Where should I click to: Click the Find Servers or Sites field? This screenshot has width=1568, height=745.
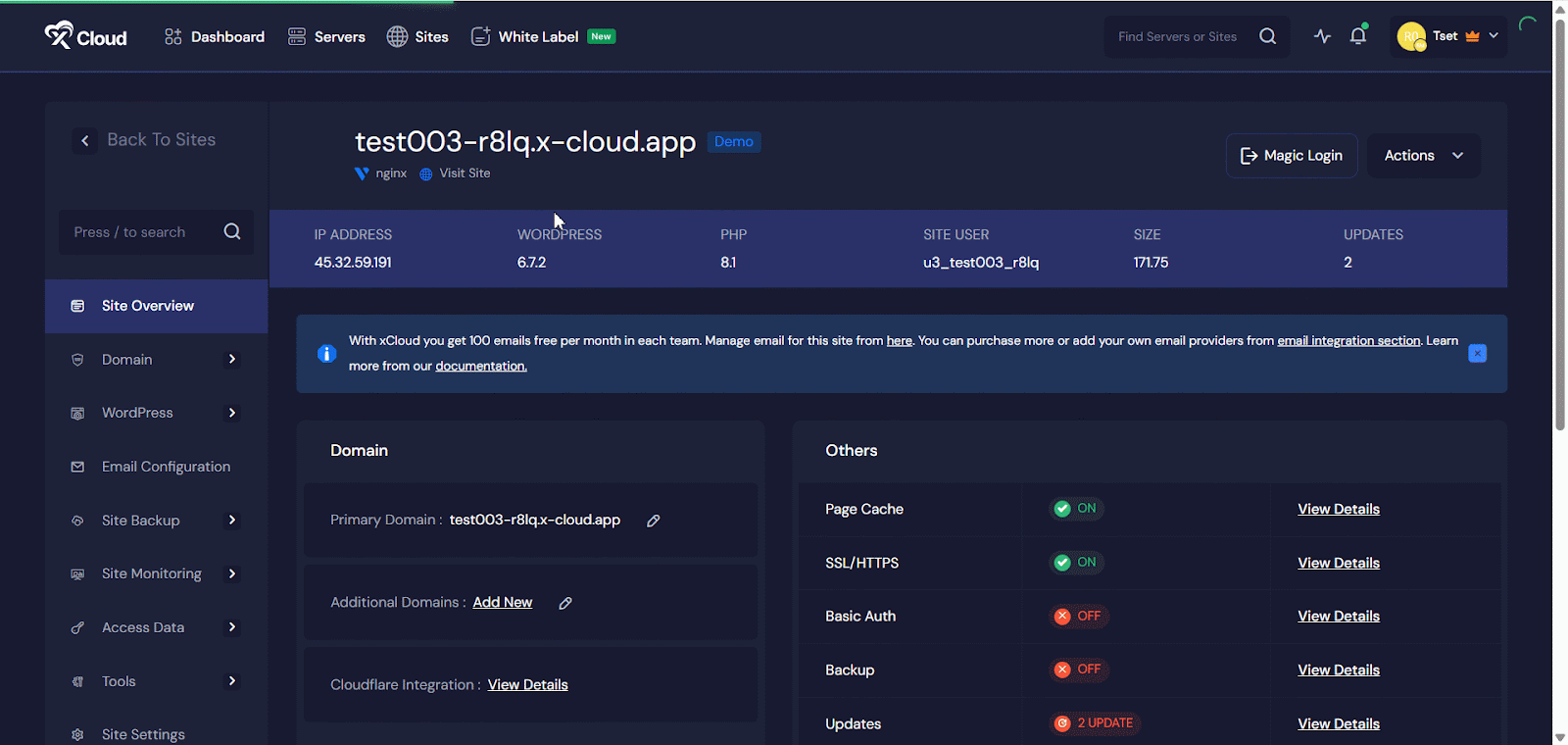coord(1177,36)
